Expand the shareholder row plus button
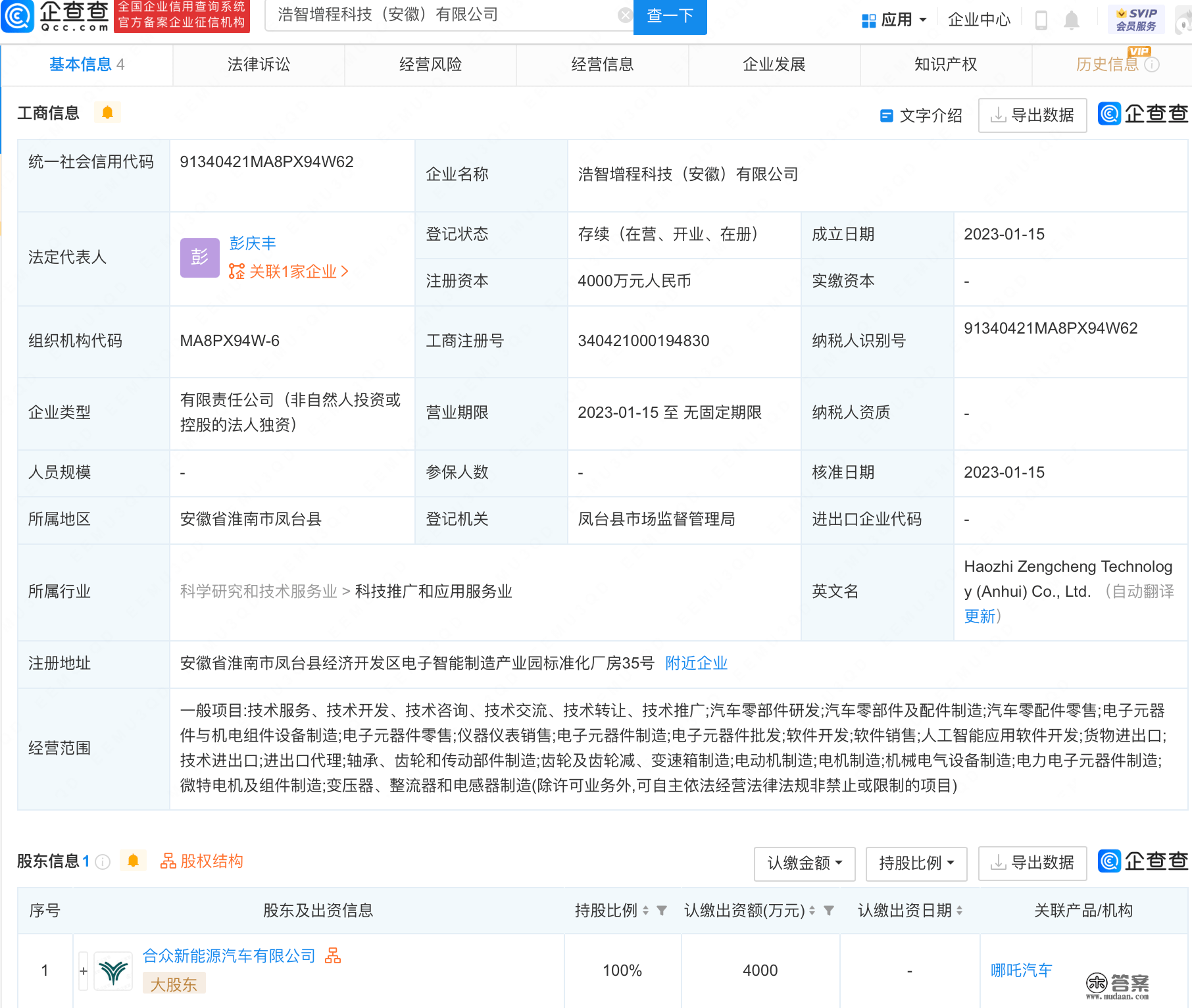1192x1008 pixels. coord(84,970)
